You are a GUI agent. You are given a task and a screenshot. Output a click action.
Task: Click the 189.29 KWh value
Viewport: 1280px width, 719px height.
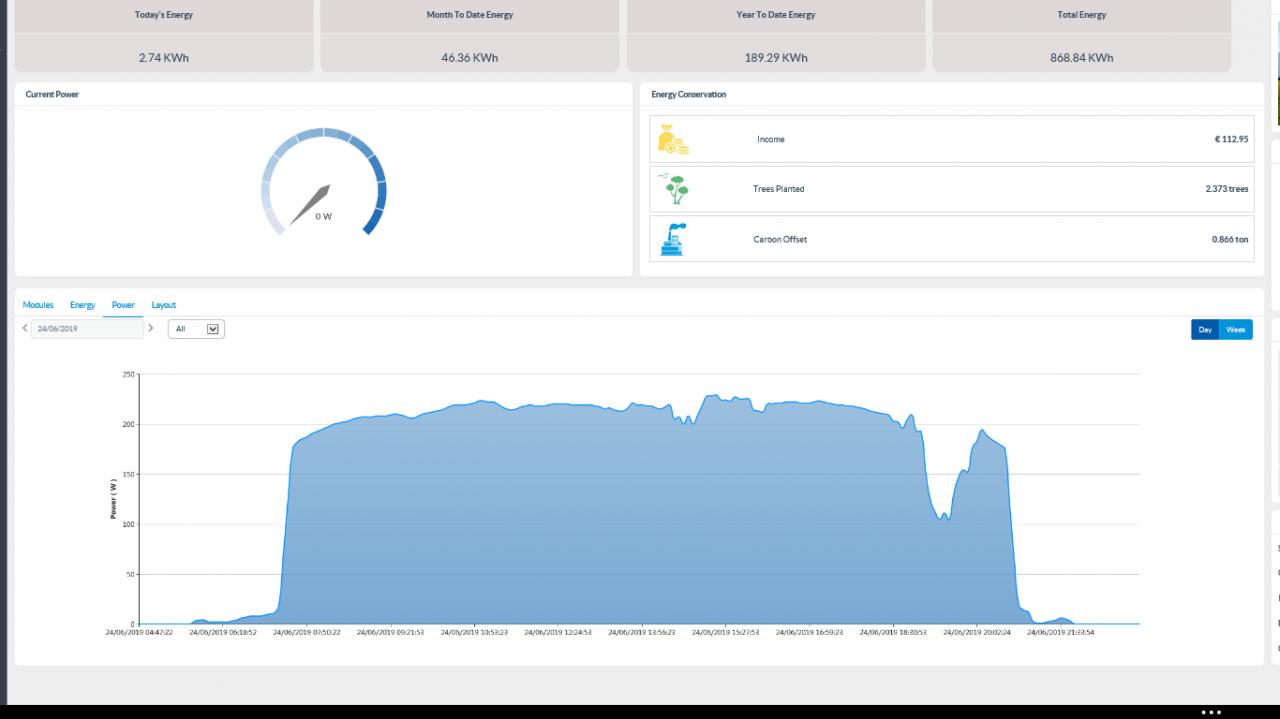click(x=776, y=58)
